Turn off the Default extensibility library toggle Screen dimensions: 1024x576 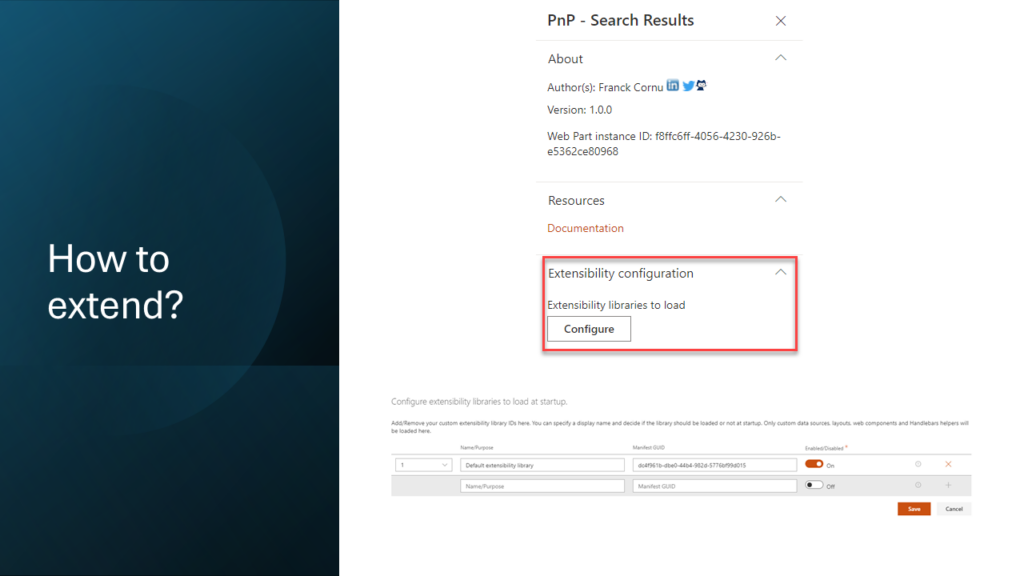pos(814,464)
